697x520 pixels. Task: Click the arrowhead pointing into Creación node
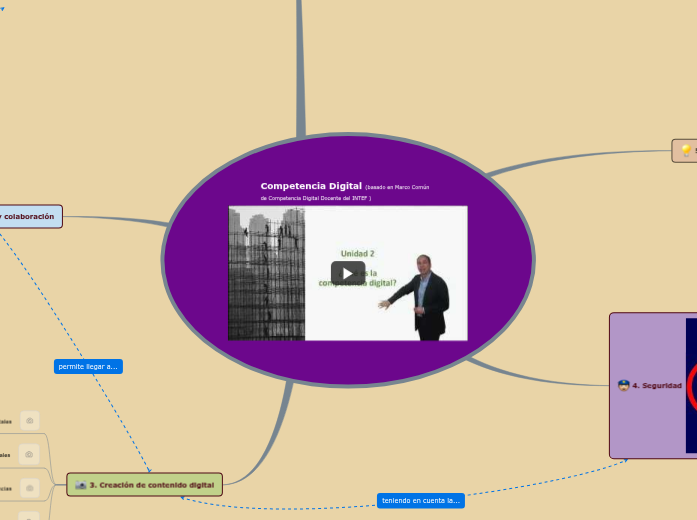tap(149, 469)
